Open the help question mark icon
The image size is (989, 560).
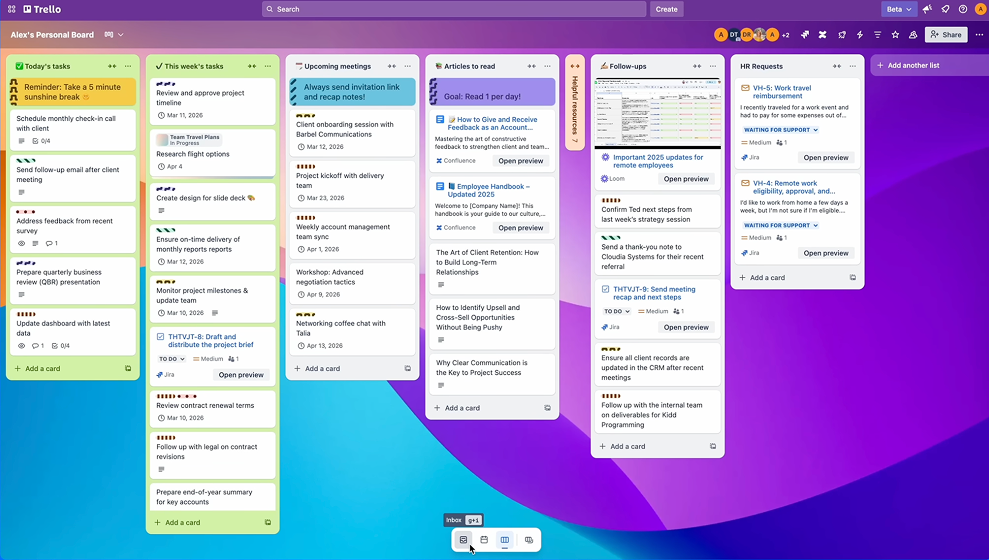(963, 9)
